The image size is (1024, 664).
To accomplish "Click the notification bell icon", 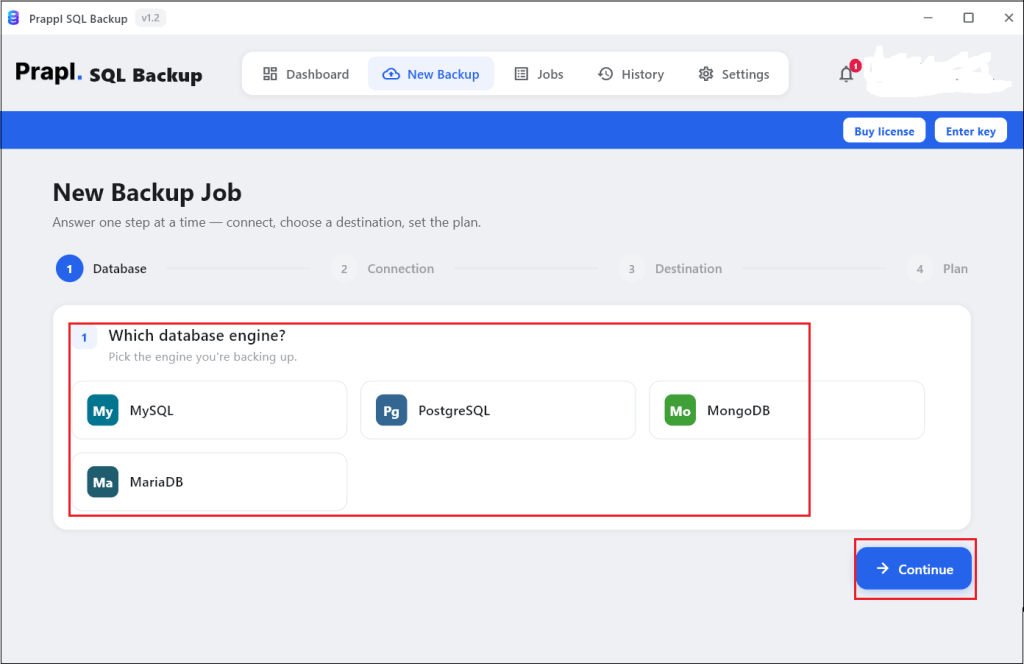I will pyautogui.click(x=846, y=74).
